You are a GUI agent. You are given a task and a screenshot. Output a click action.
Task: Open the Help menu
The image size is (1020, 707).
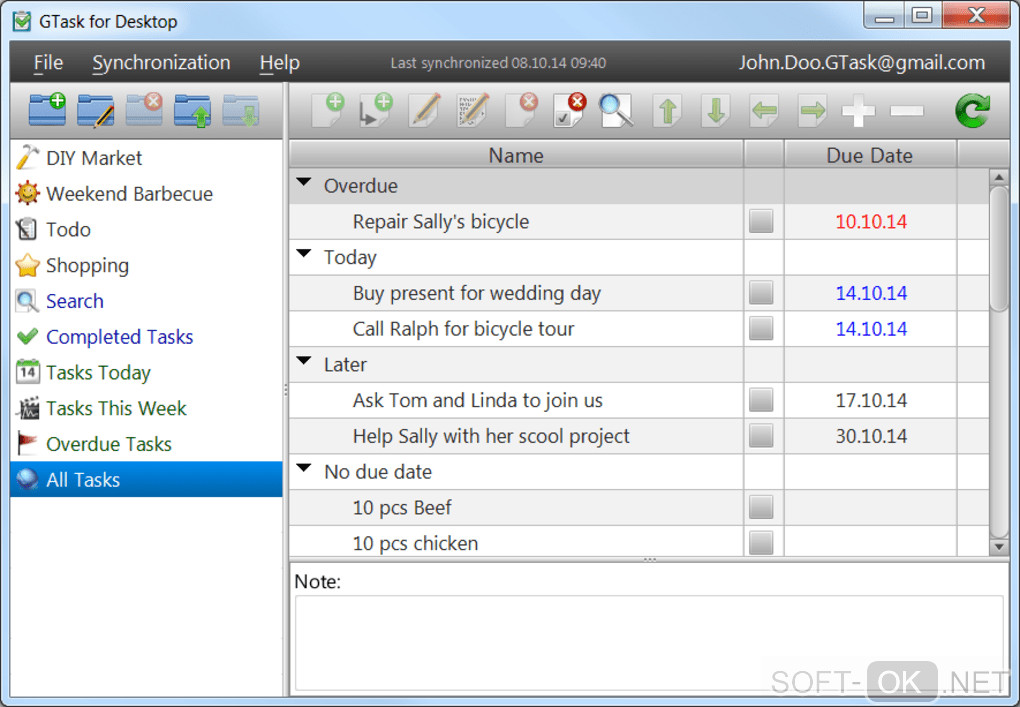click(280, 62)
